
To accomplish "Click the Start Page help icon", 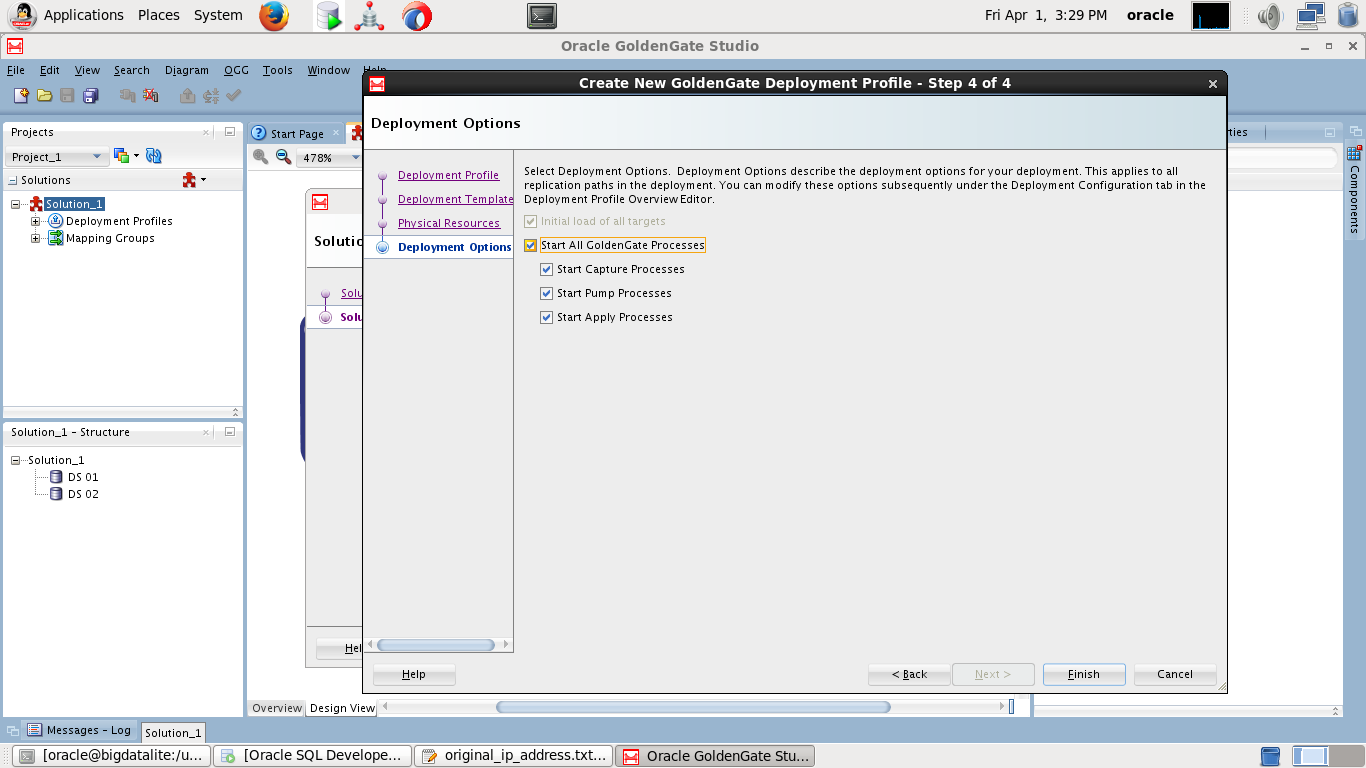I will (259, 133).
